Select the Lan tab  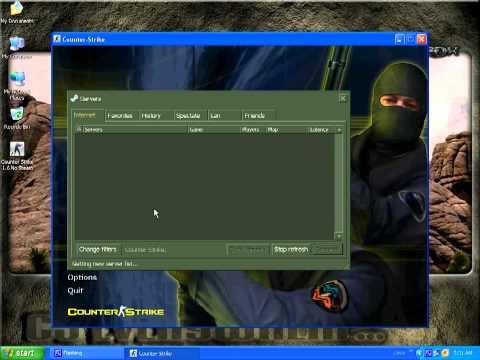click(x=225, y=116)
